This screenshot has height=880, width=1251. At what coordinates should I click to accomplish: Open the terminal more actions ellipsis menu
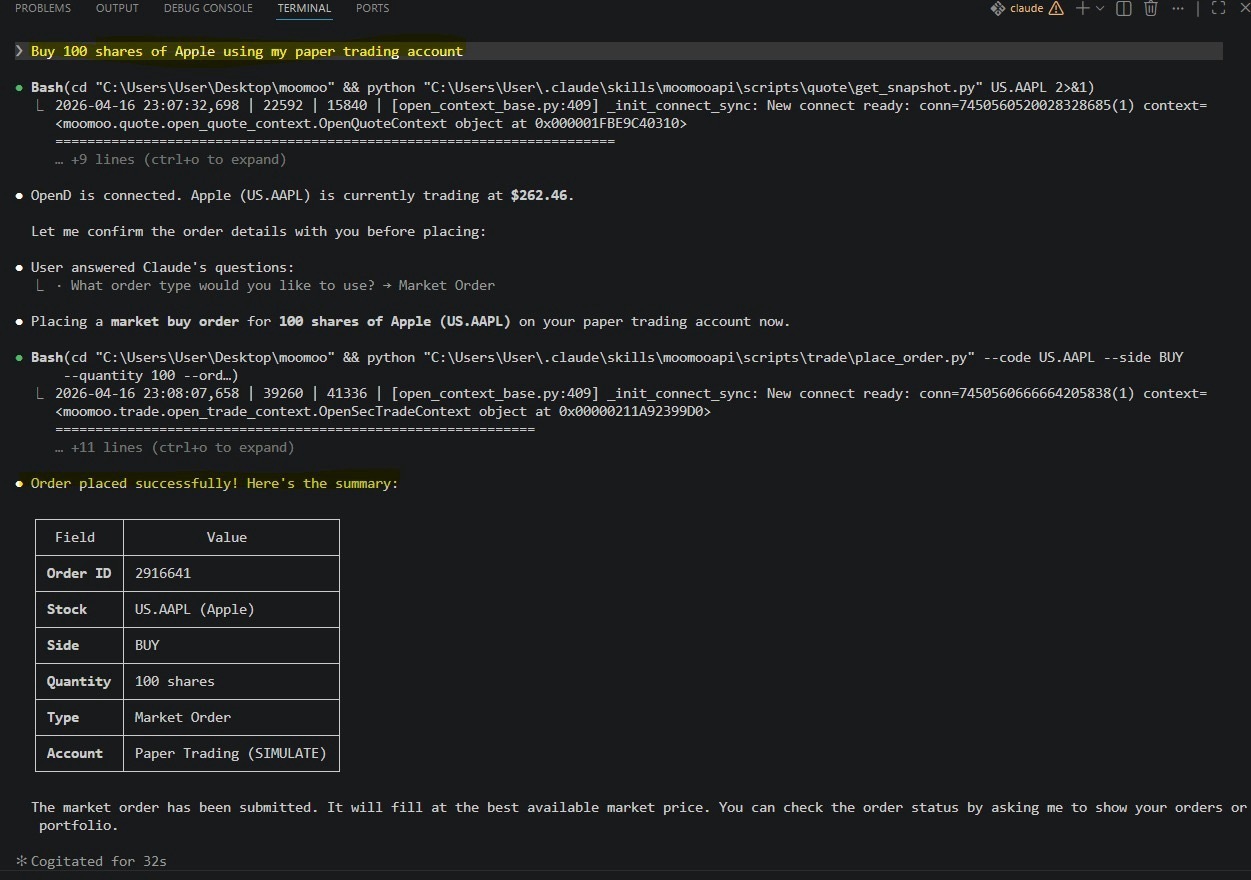(x=1178, y=8)
